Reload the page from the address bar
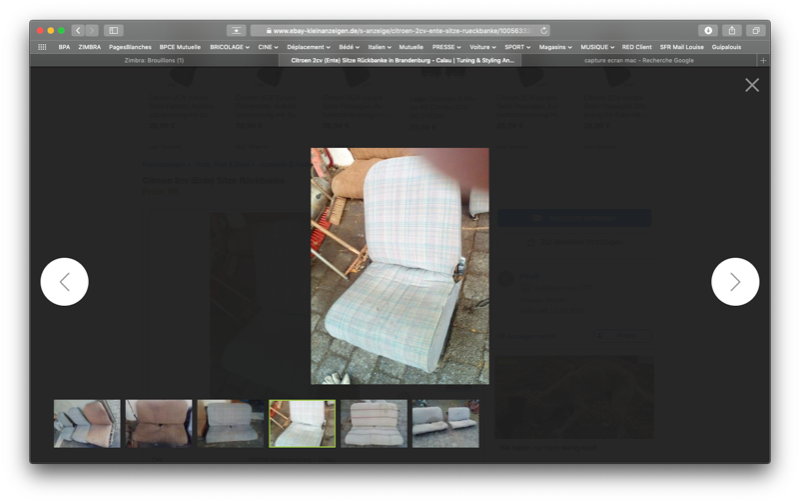Viewport: 800px width, 503px height. tap(544, 31)
